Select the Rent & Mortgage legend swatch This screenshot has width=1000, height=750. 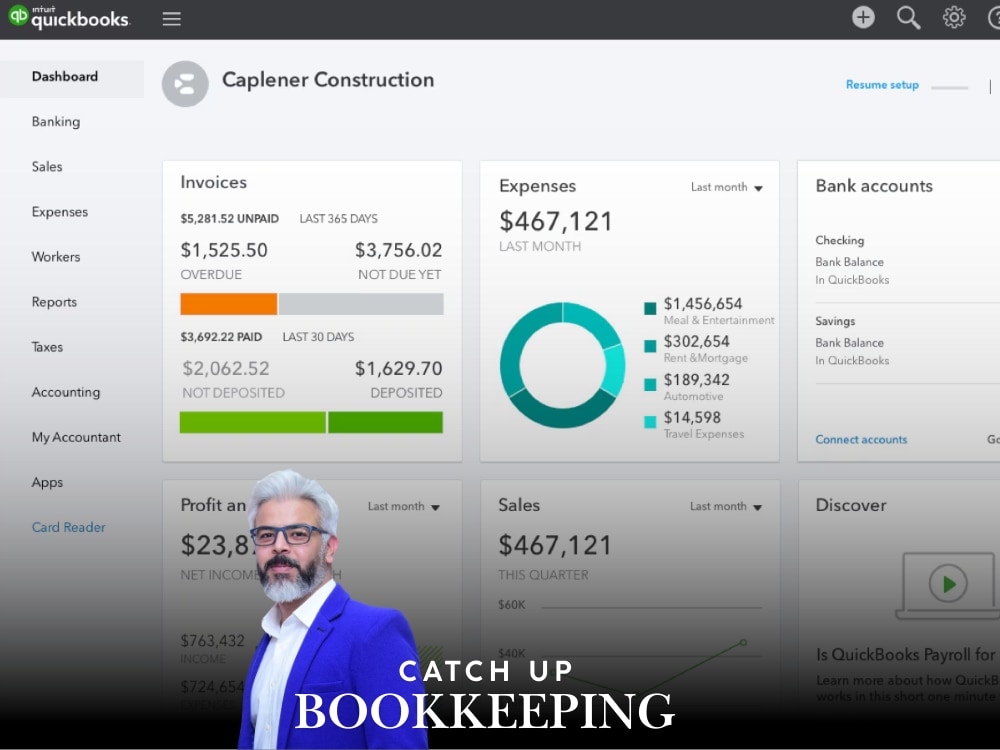tap(650, 346)
